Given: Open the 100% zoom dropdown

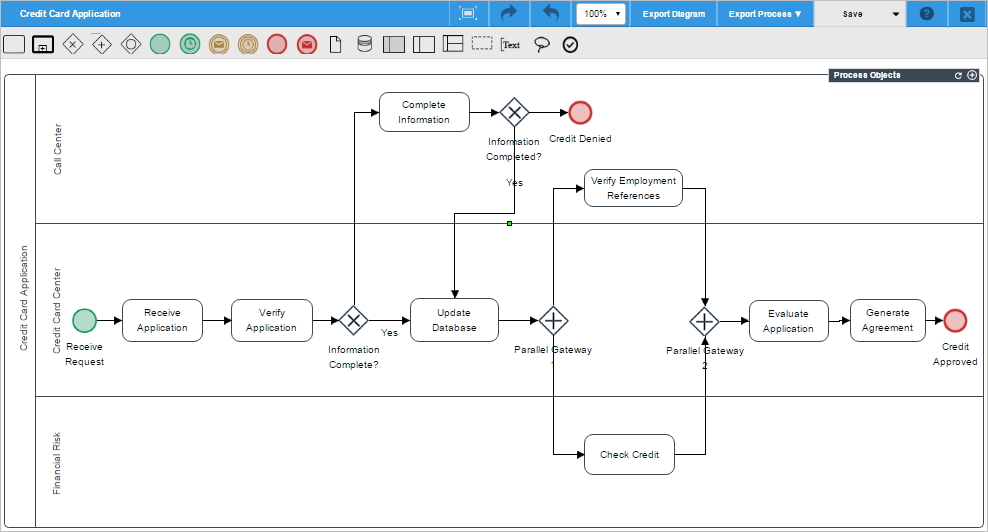Looking at the screenshot, I should click(601, 14).
